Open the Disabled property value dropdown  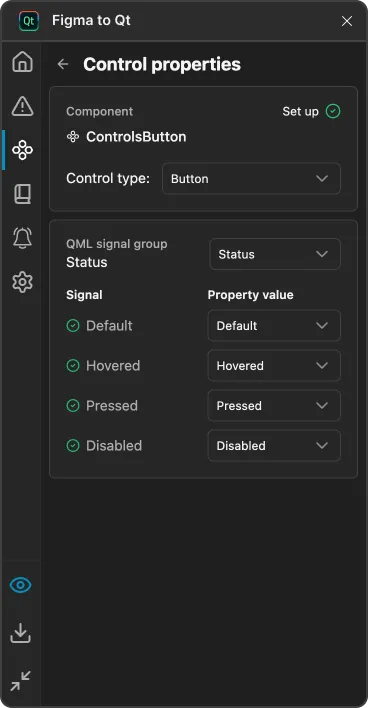click(274, 446)
